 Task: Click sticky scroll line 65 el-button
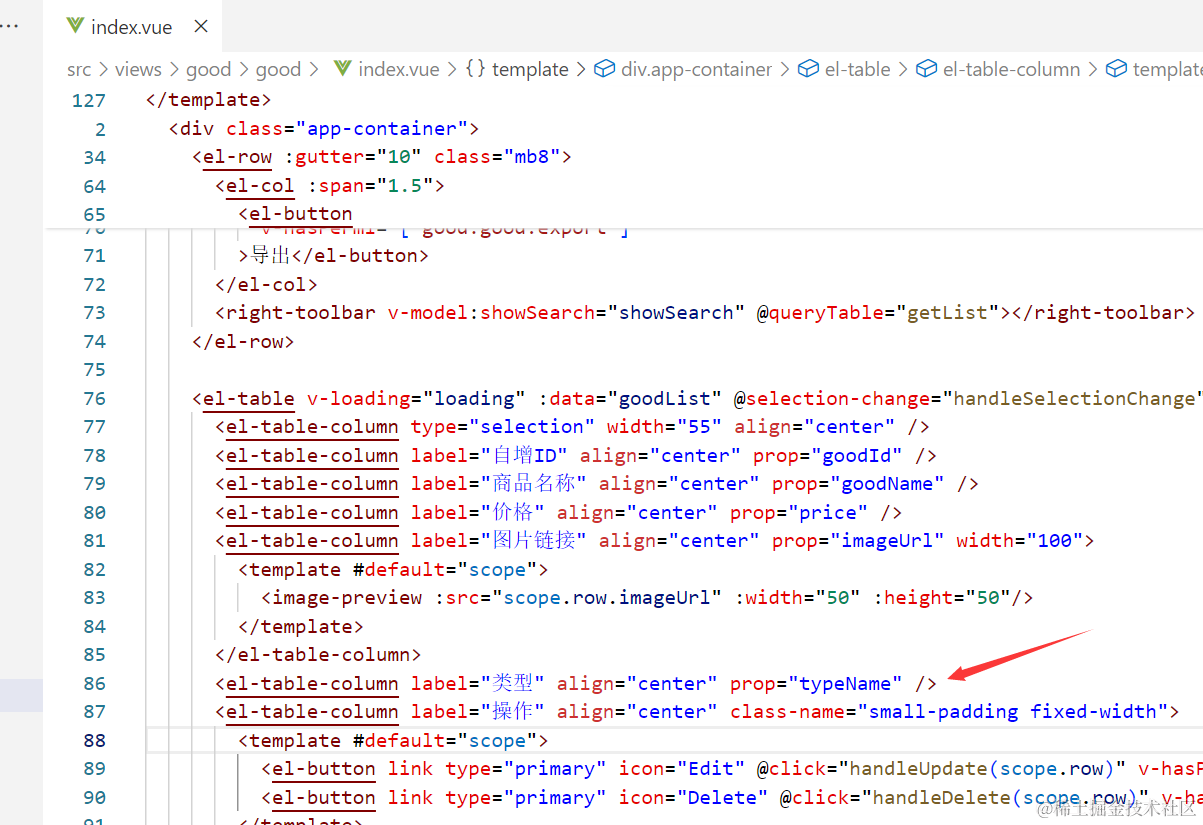pyautogui.click(x=295, y=214)
